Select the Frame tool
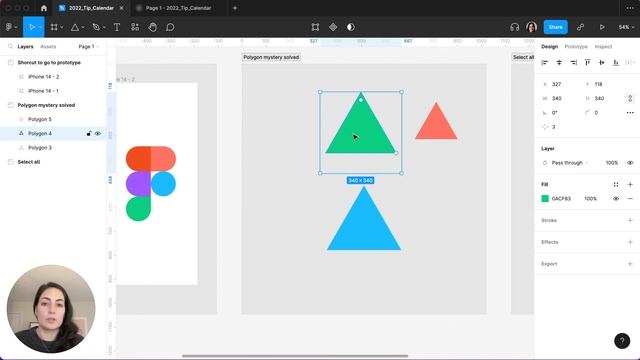This screenshot has width=640, height=360. point(54,27)
